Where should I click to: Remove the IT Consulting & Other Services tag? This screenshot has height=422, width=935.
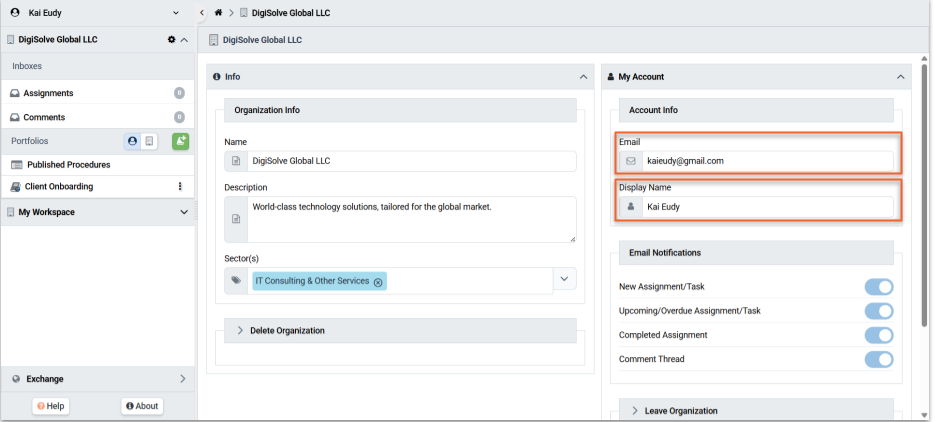coord(378,282)
